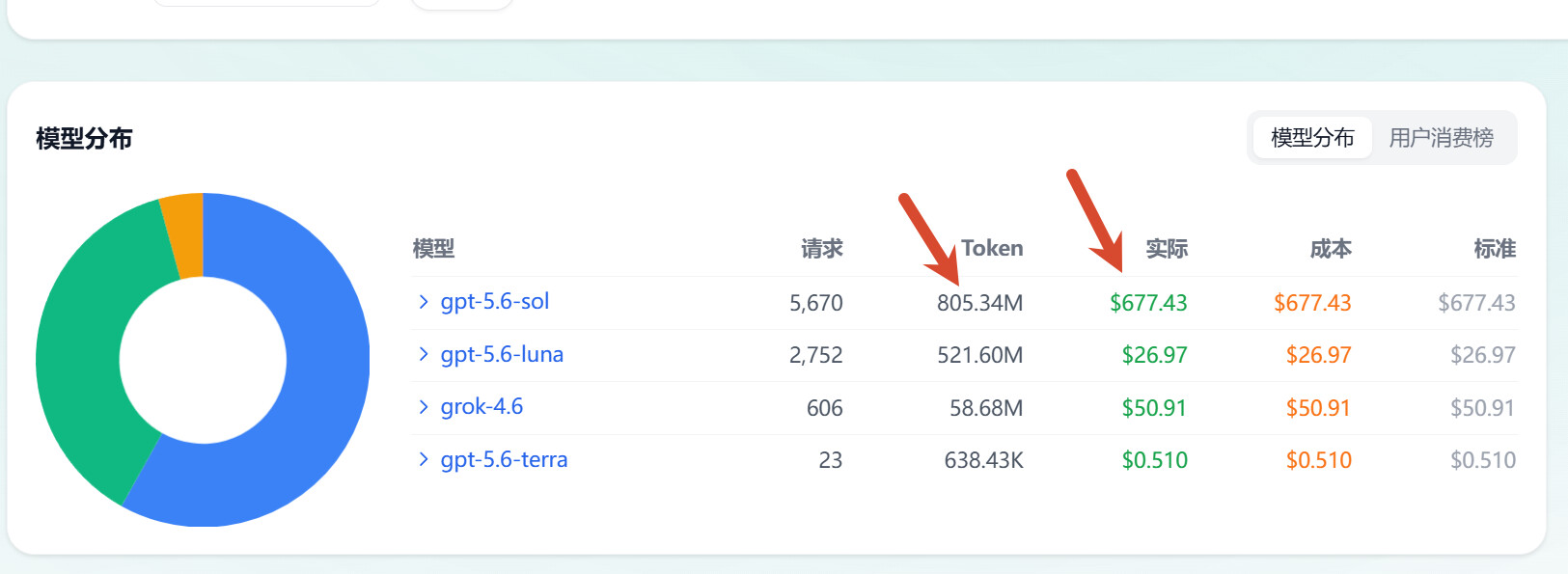Select the orange $26.97 cost cell

[x=1318, y=355]
